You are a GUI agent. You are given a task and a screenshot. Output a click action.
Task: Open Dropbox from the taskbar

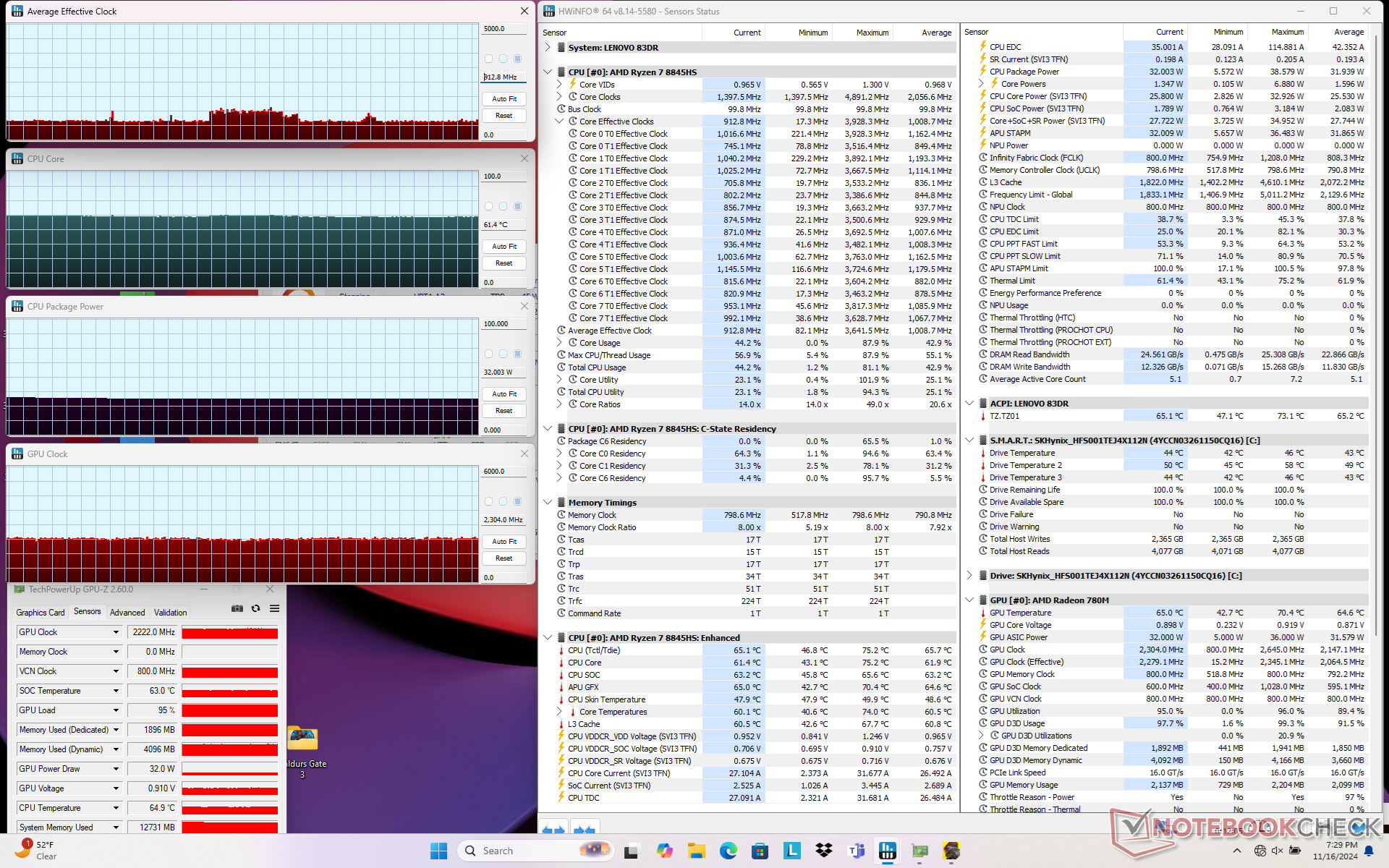tap(823, 851)
